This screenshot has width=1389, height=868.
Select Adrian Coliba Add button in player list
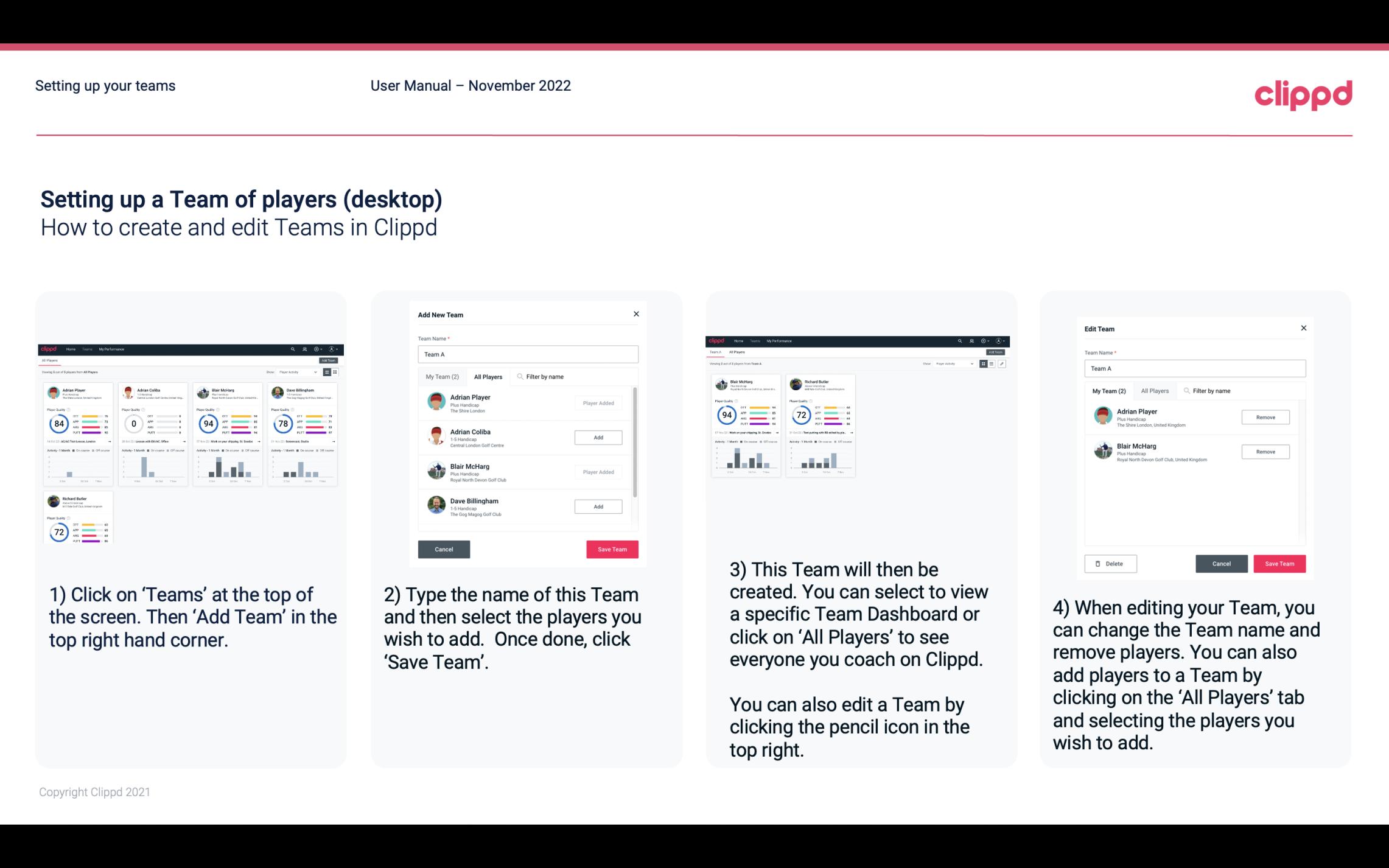coord(598,436)
